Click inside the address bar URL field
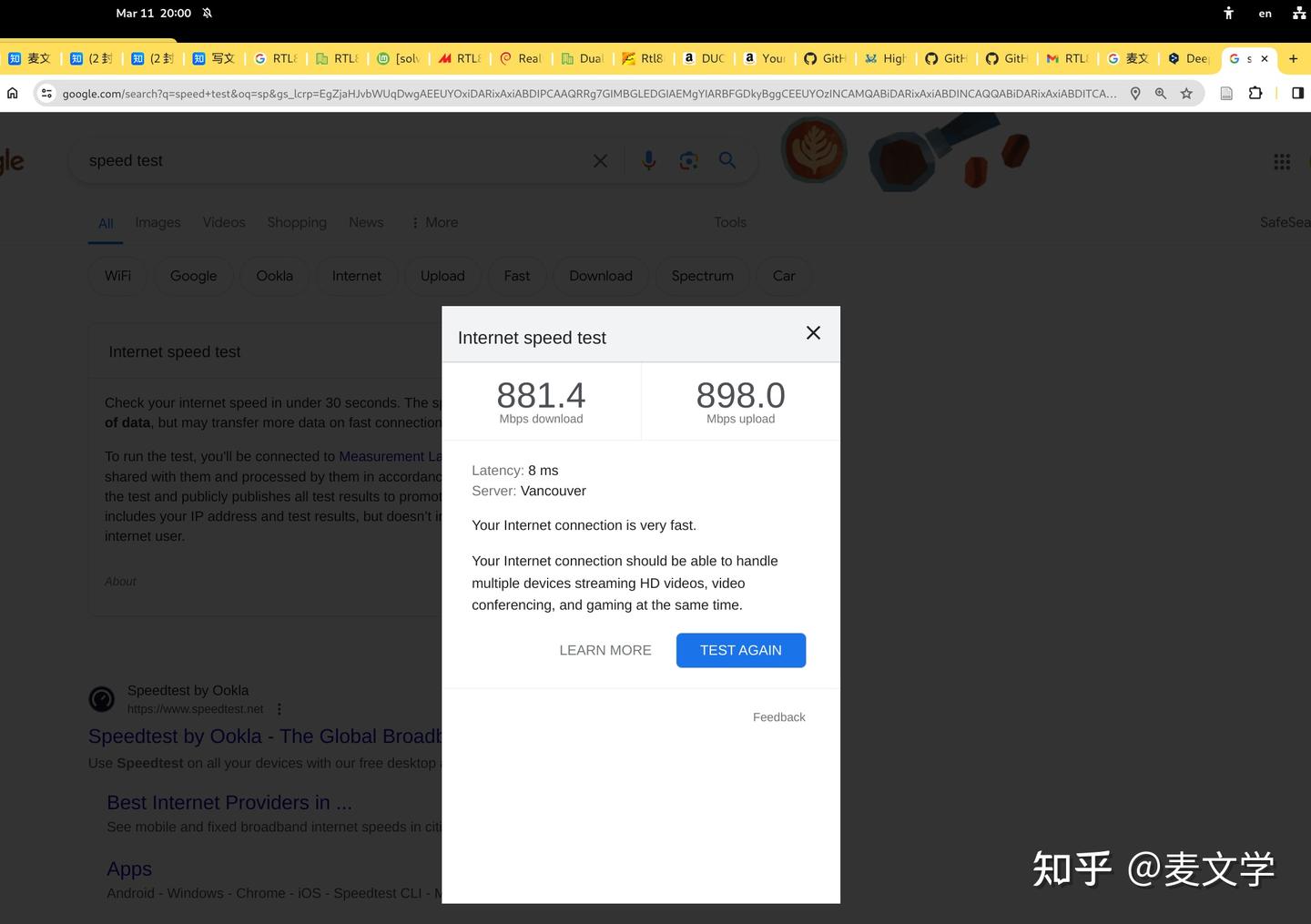1311x924 pixels. pyautogui.click(x=546, y=93)
